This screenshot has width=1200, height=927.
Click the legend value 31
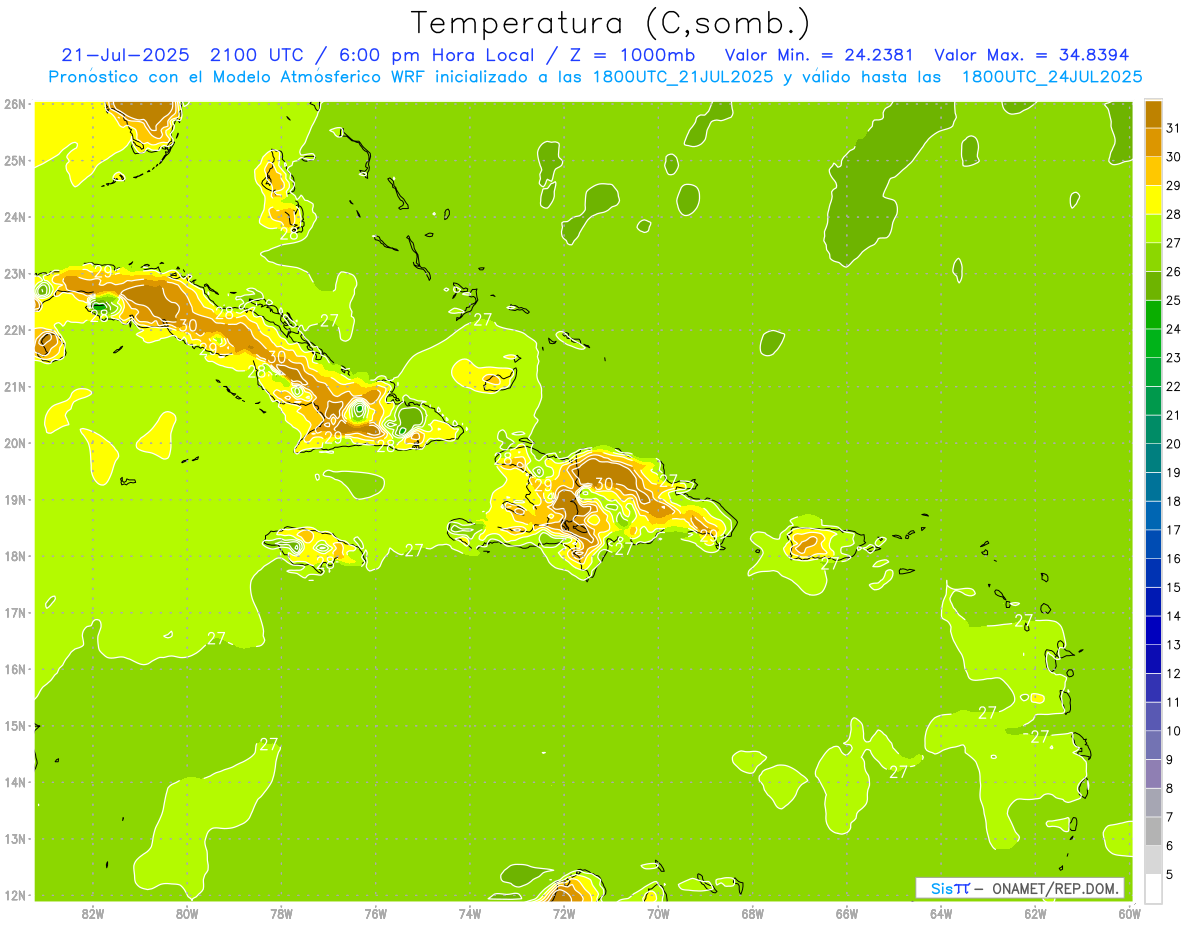click(1174, 128)
